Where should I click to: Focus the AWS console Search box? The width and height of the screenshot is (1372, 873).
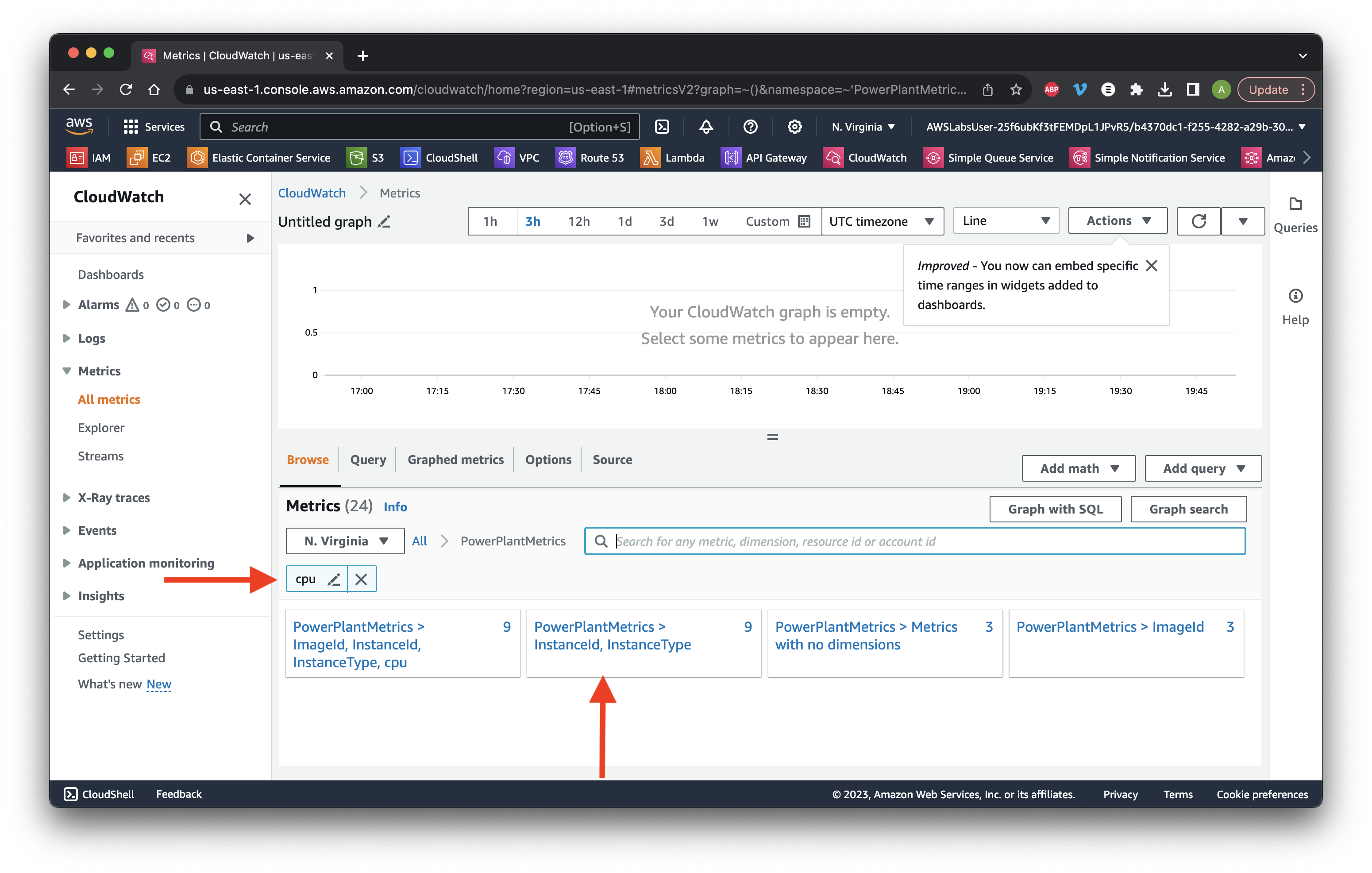coord(420,127)
